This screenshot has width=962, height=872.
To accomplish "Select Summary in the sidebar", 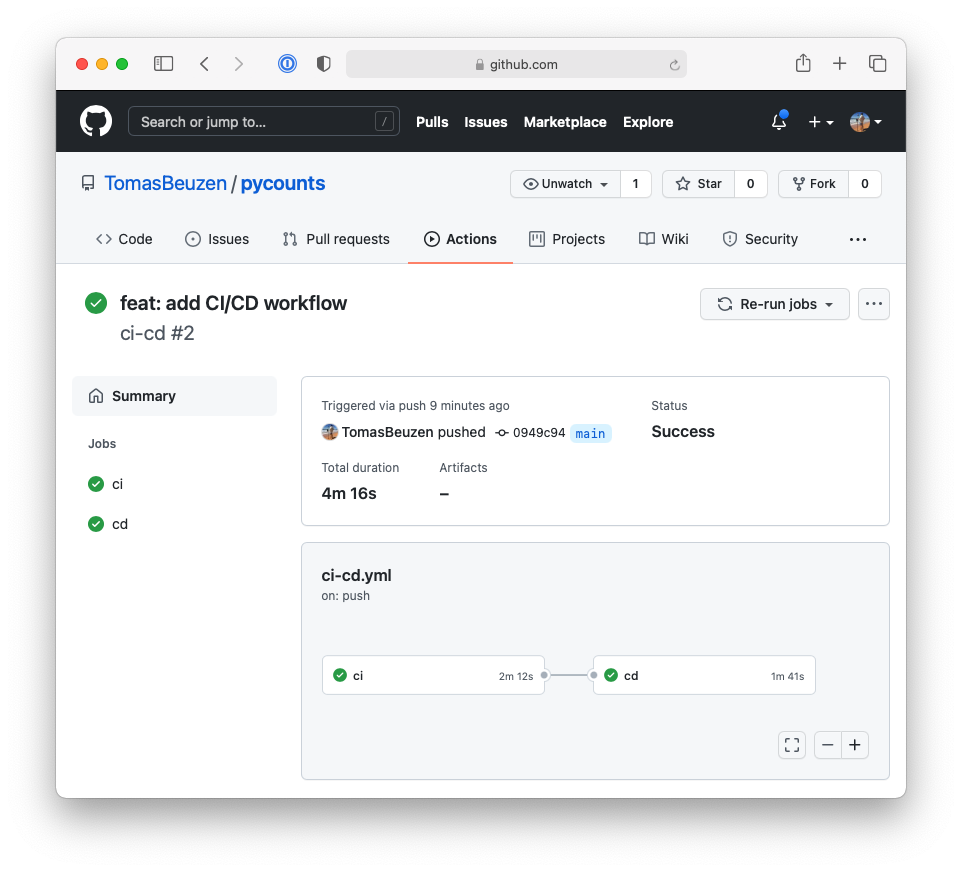I will (x=174, y=396).
